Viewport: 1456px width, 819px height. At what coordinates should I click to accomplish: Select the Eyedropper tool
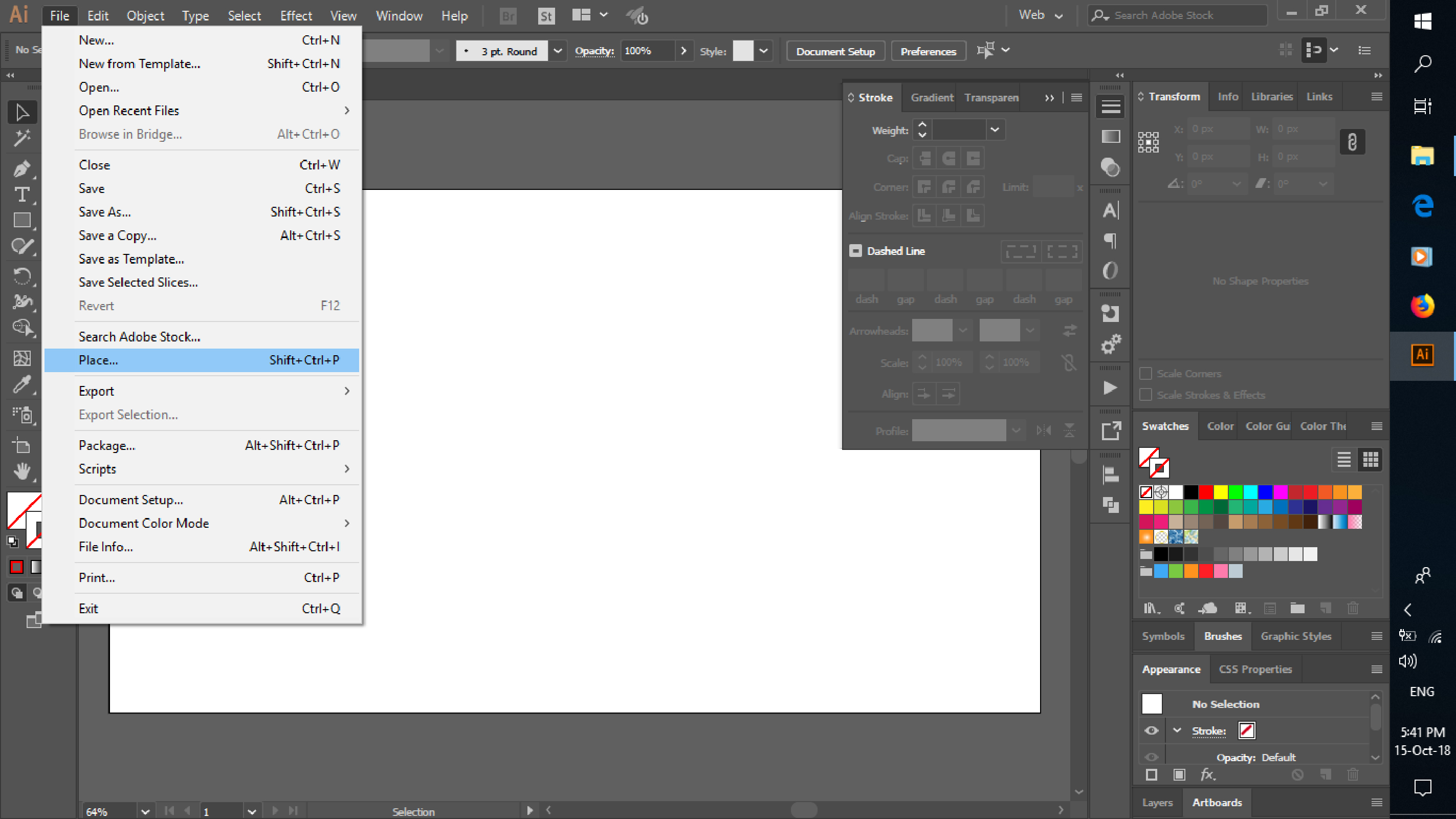point(22,384)
